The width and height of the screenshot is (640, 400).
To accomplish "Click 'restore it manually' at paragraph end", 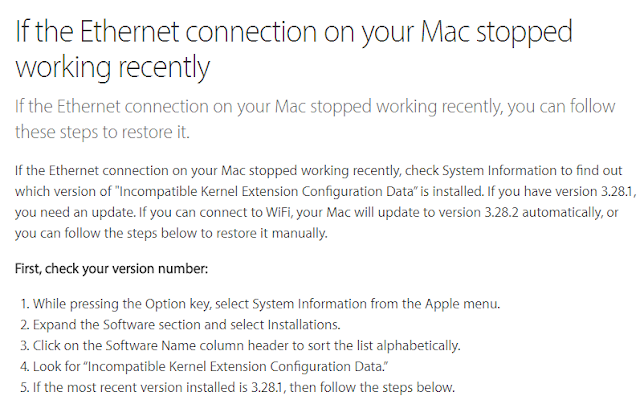I will click(x=271, y=233).
